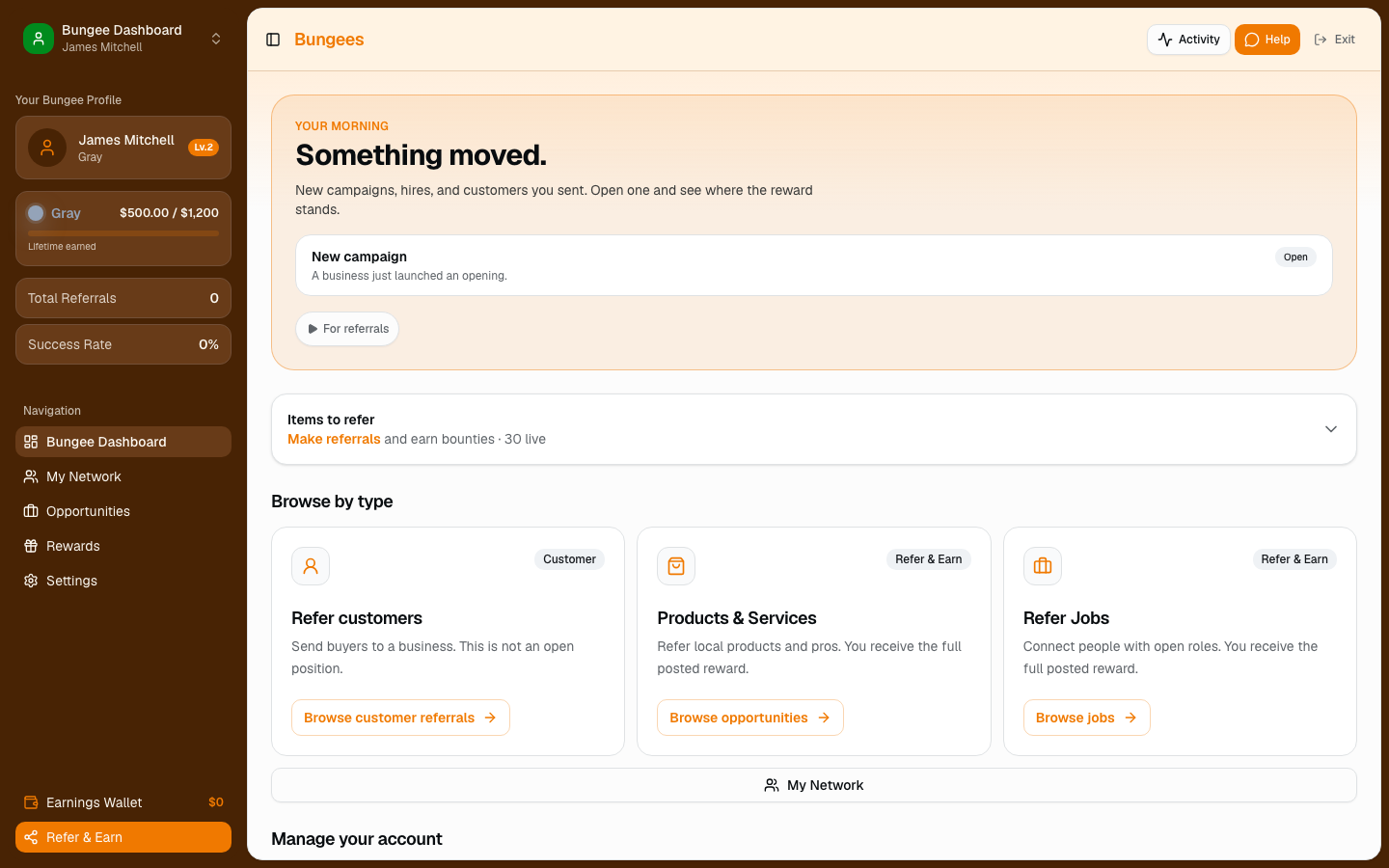The image size is (1389, 868).
Task: Click the Bungees page title
Action: 329,40
